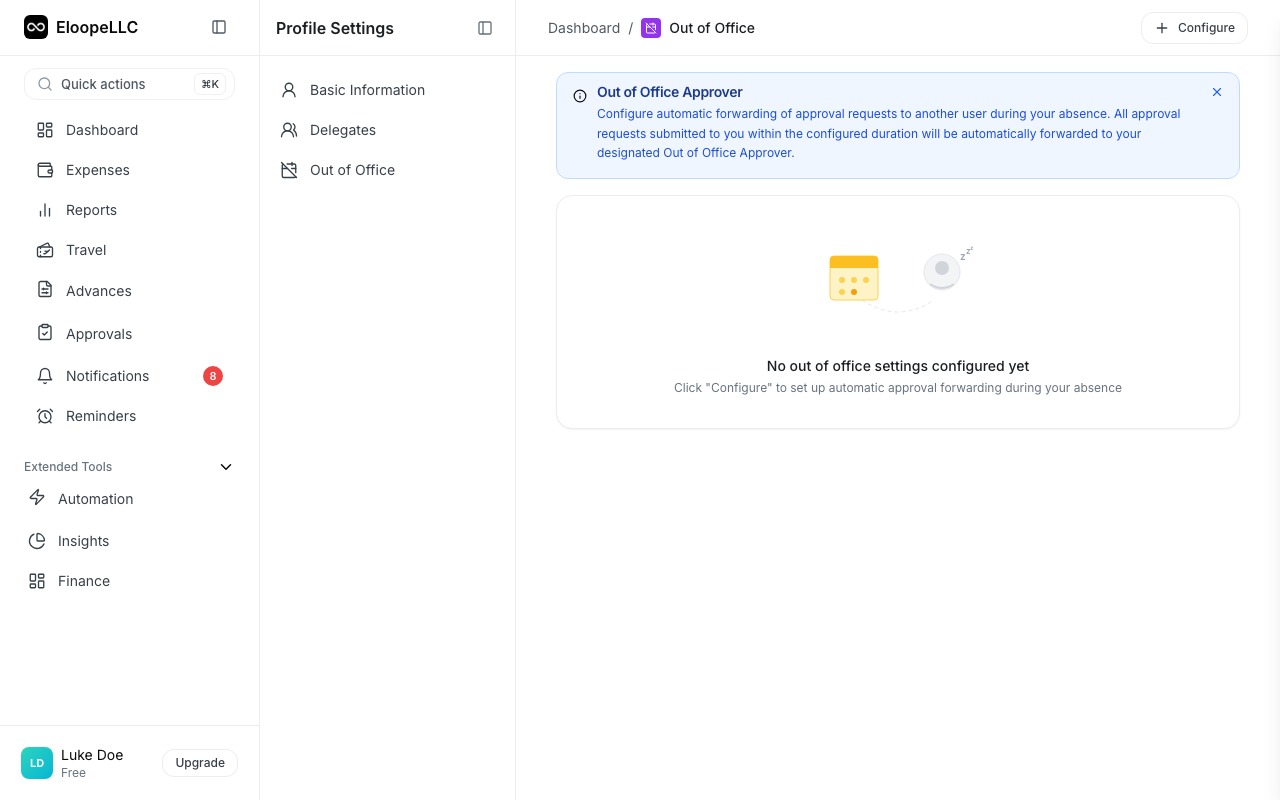View Insights analytics
Screen dimensions: 1280x800
pos(84,541)
